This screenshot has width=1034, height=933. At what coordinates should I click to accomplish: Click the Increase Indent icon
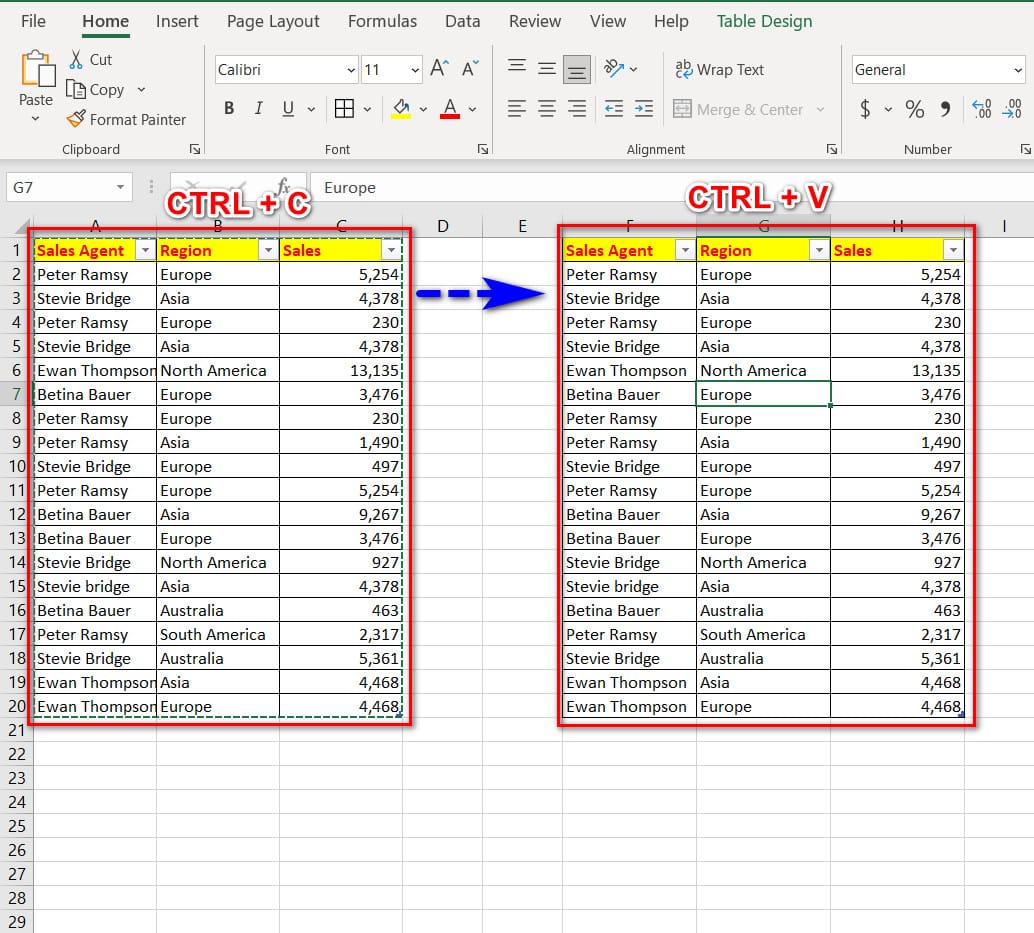(x=644, y=109)
